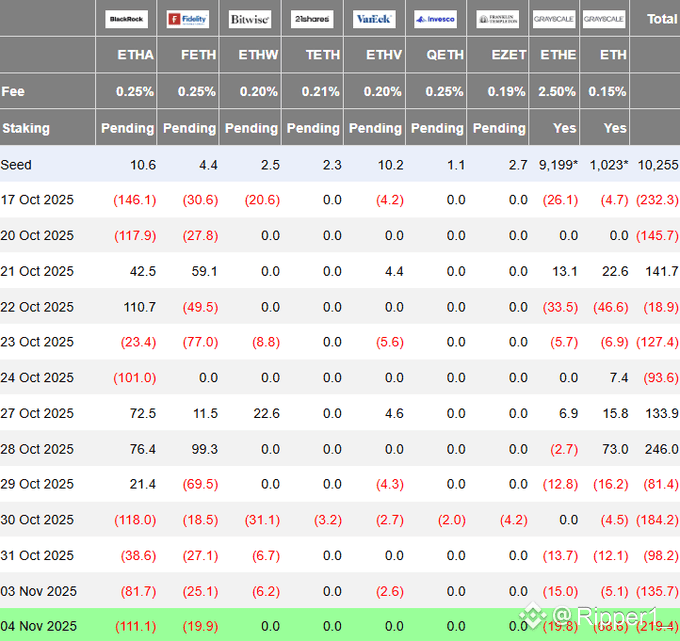Click the (77.0) FETH value on 23 Oct

pyautogui.click(x=200, y=342)
